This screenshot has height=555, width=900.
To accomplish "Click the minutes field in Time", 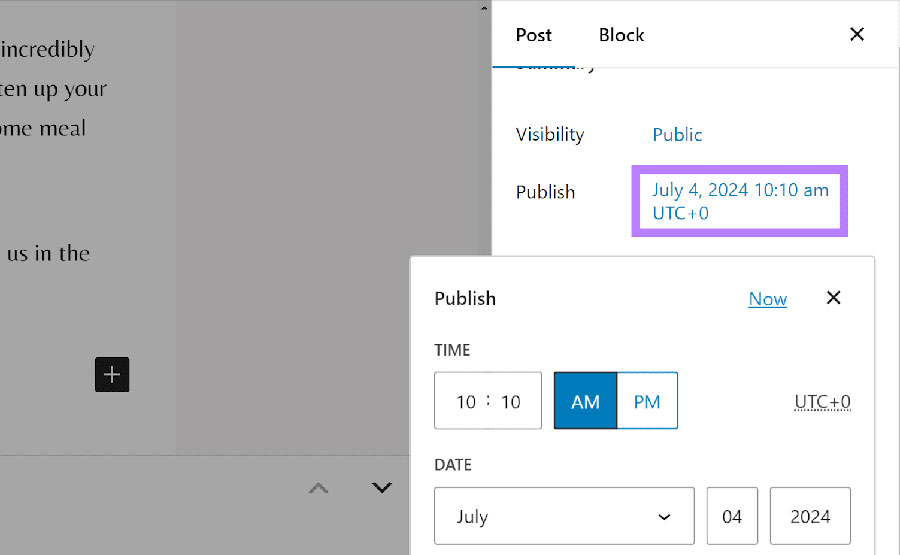I will (x=511, y=402).
